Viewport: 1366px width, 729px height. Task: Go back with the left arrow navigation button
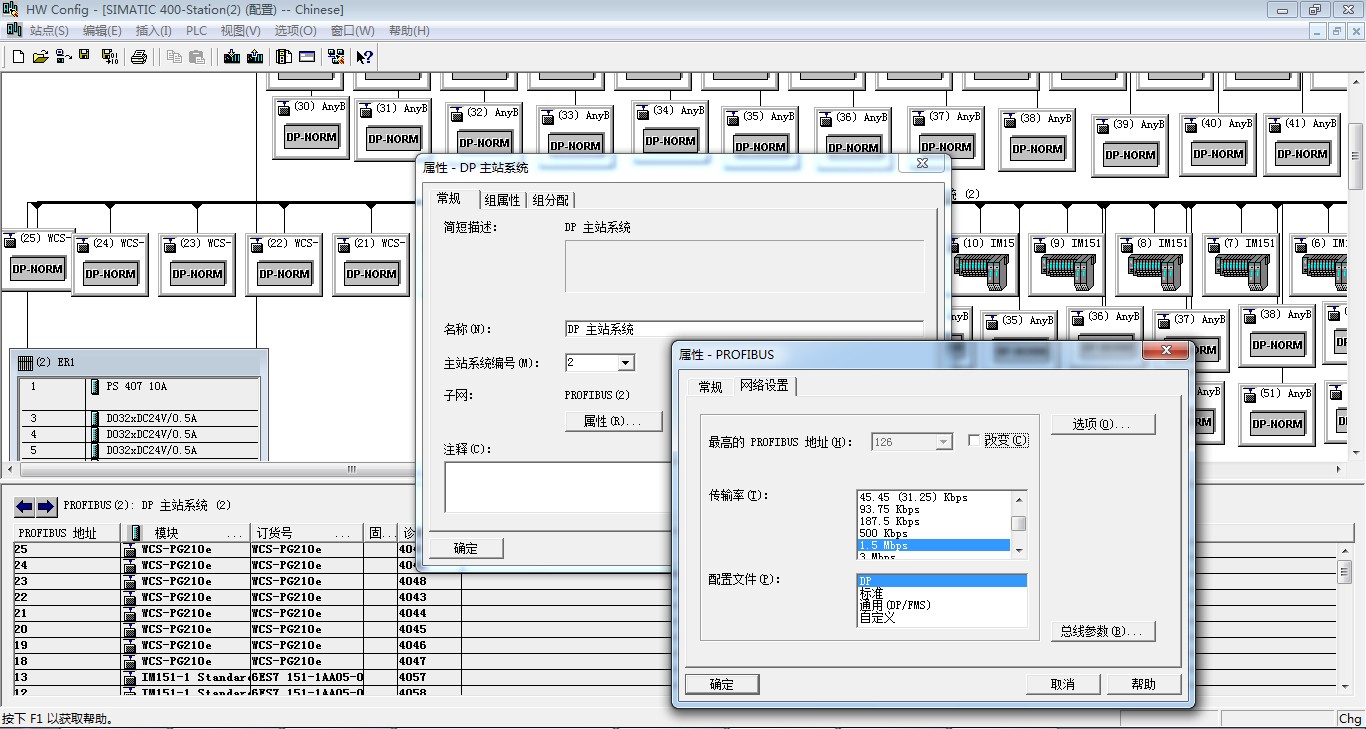[24, 506]
